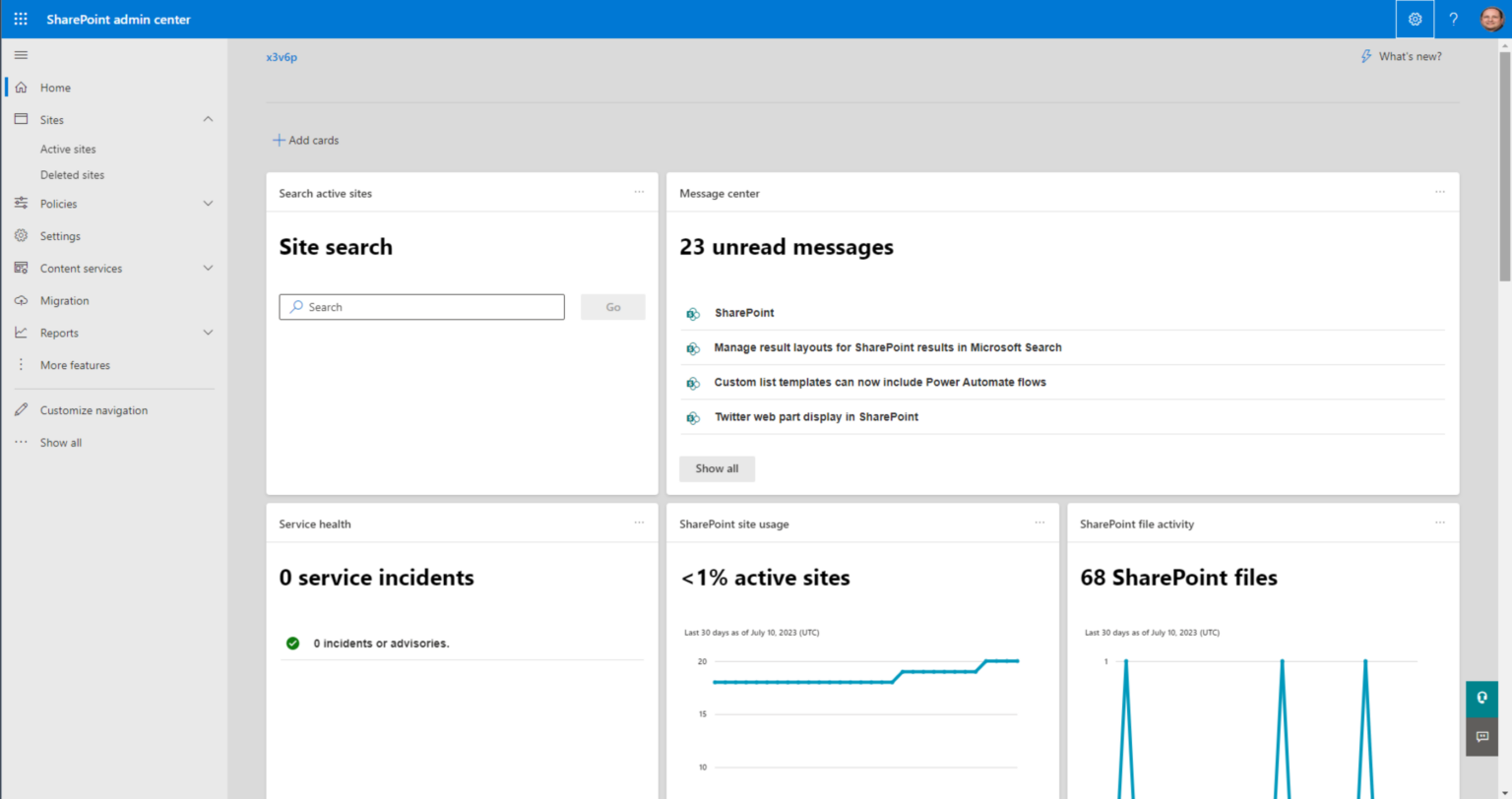Click the Site search input field
1512x799 pixels.
coord(421,307)
